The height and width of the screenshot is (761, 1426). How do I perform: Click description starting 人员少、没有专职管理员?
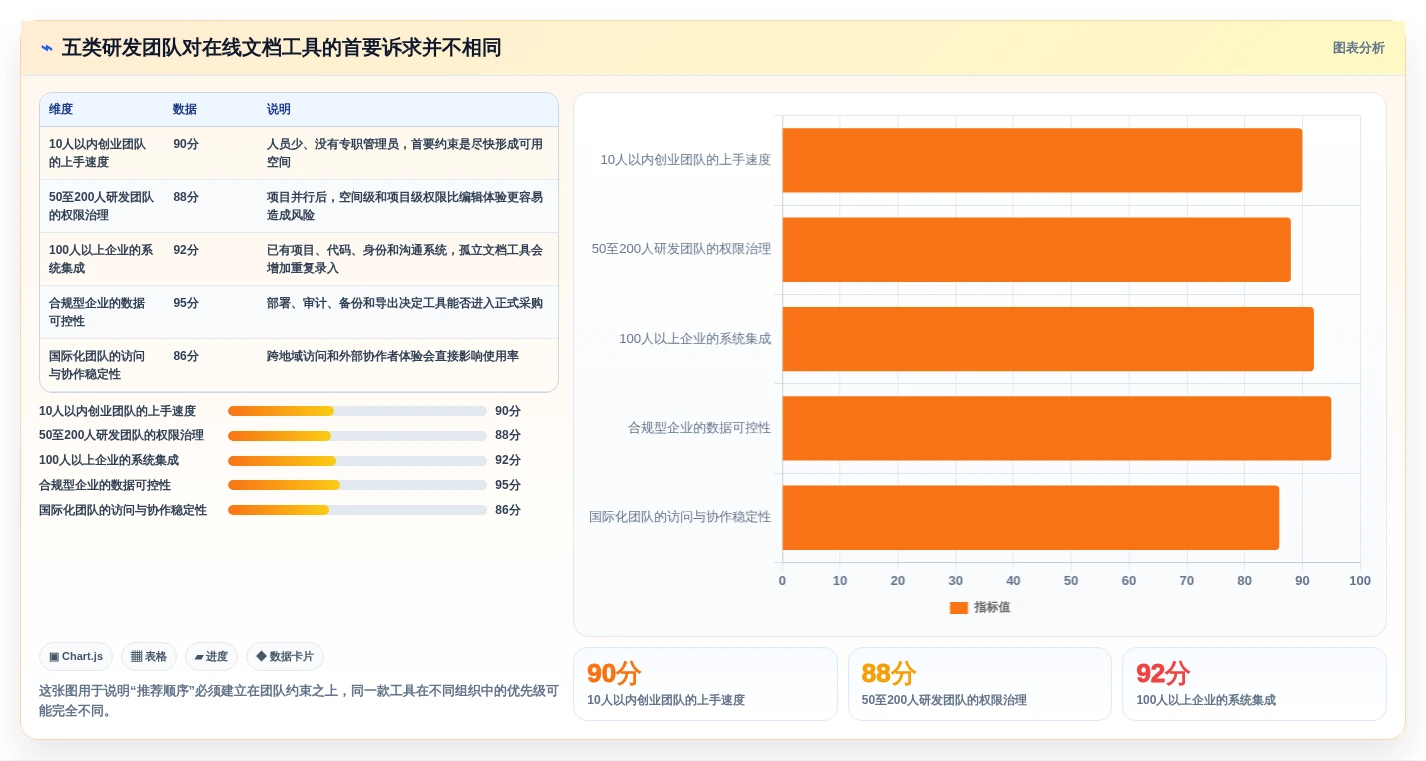coord(405,153)
